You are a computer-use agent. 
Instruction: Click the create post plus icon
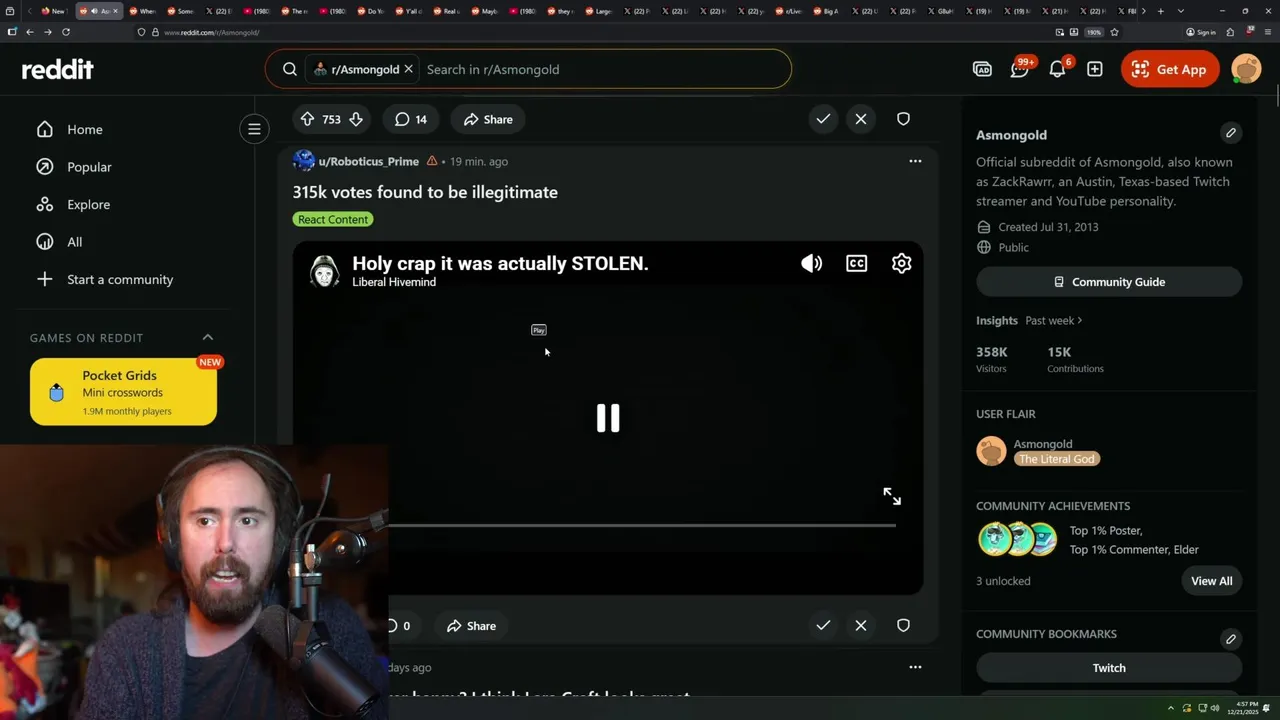(x=1095, y=69)
